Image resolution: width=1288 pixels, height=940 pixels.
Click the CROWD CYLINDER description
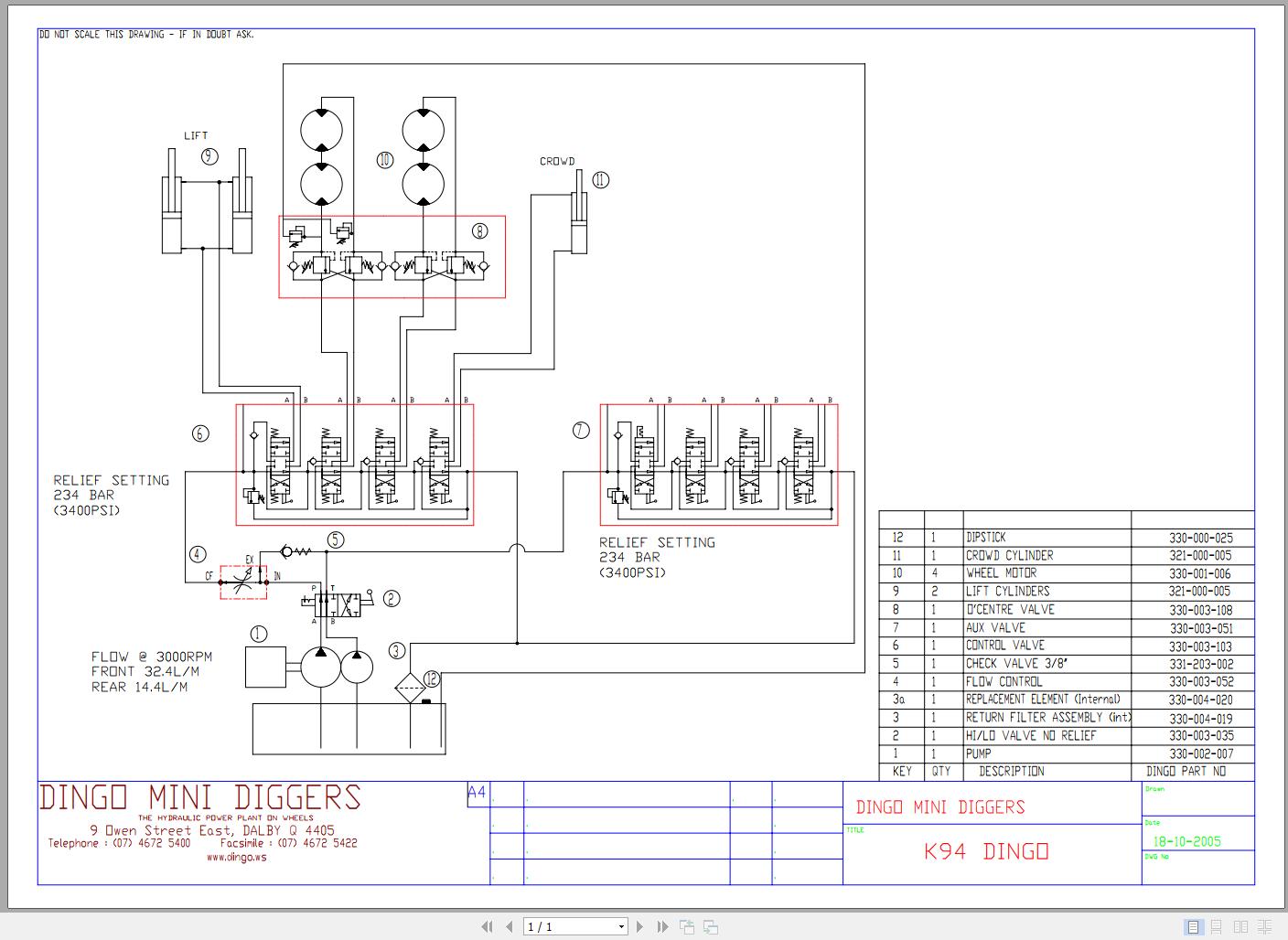click(1009, 555)
